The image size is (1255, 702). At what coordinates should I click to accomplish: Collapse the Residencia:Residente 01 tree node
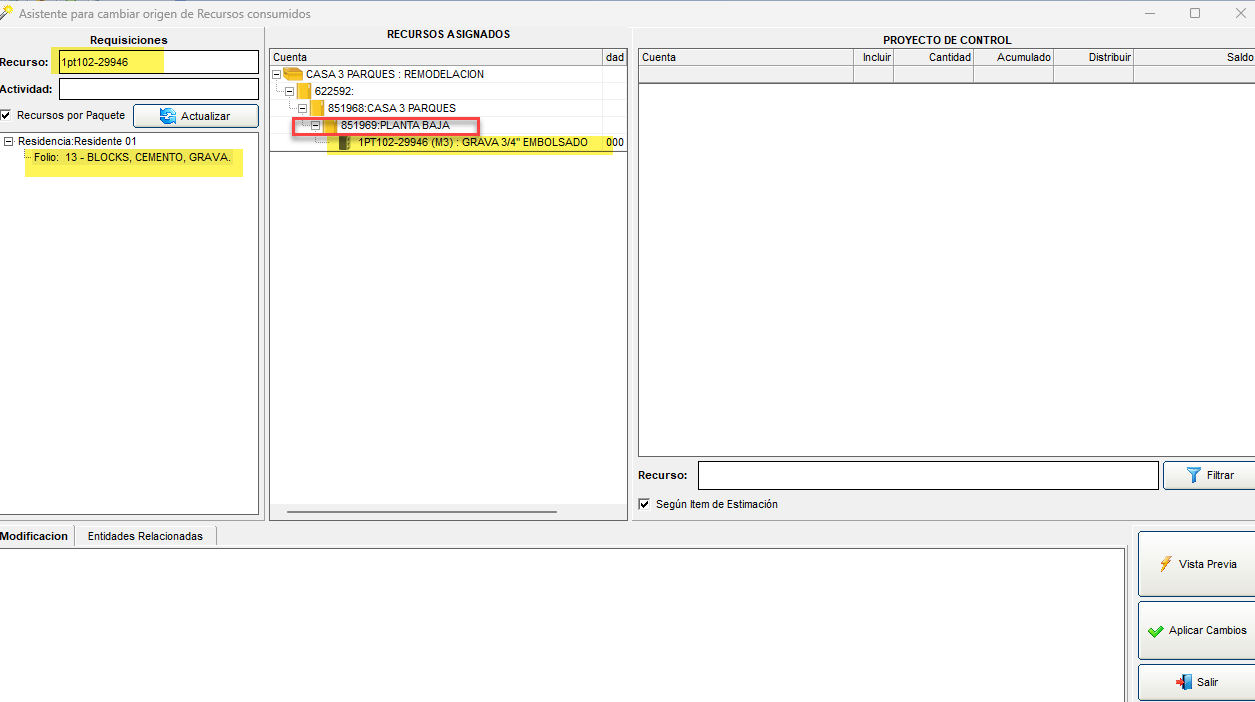tap(8, 142)
